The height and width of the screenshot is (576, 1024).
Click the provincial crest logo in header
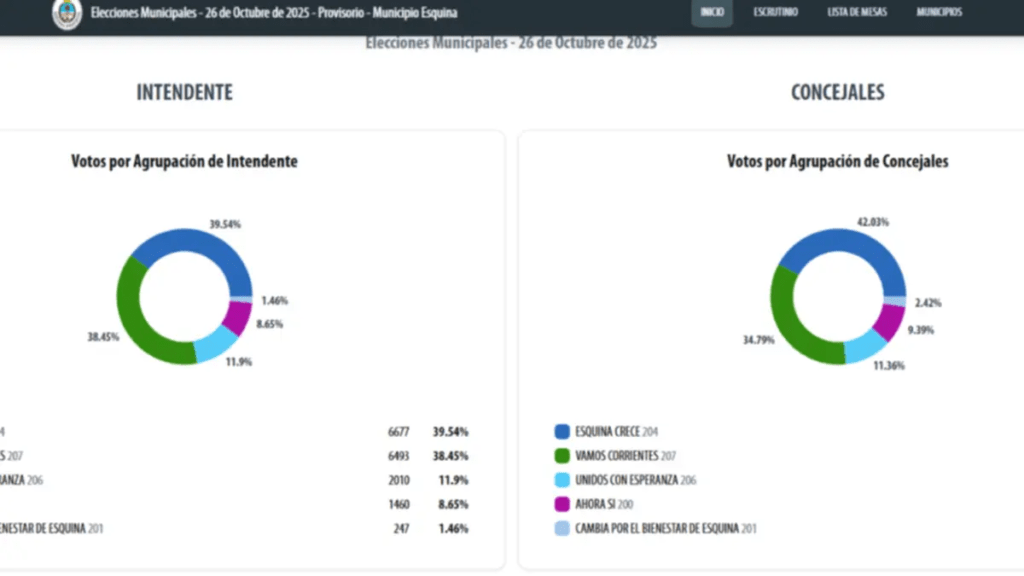pos(67,13)
